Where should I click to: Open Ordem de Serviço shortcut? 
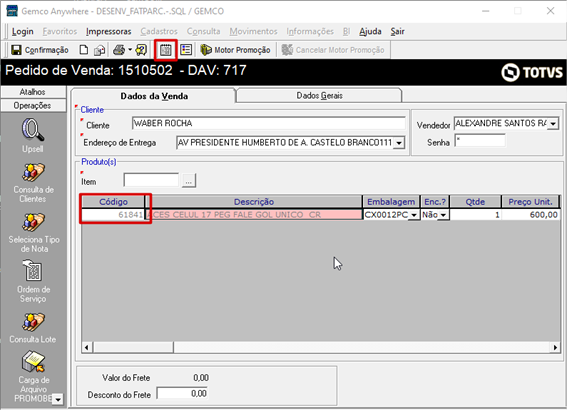point(33,281)
